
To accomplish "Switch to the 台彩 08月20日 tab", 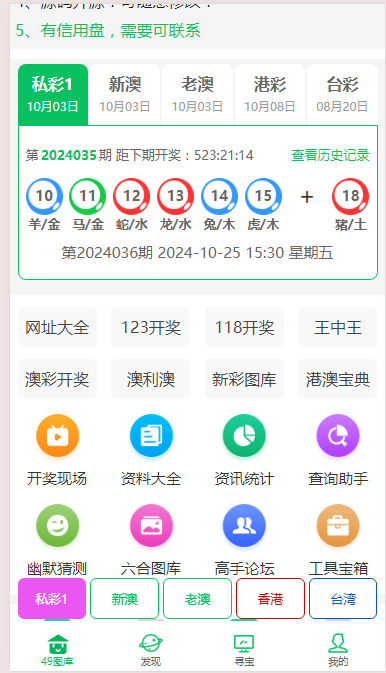I will tap(342, 94).
